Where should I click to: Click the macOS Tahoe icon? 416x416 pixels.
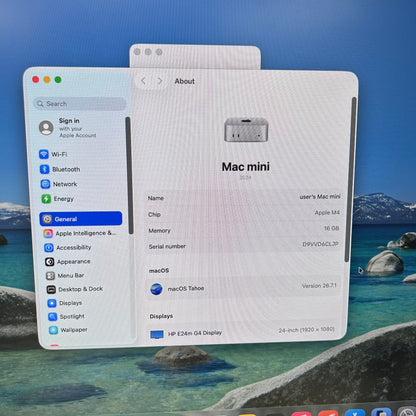pyautogui.click(x=156, y=289)
